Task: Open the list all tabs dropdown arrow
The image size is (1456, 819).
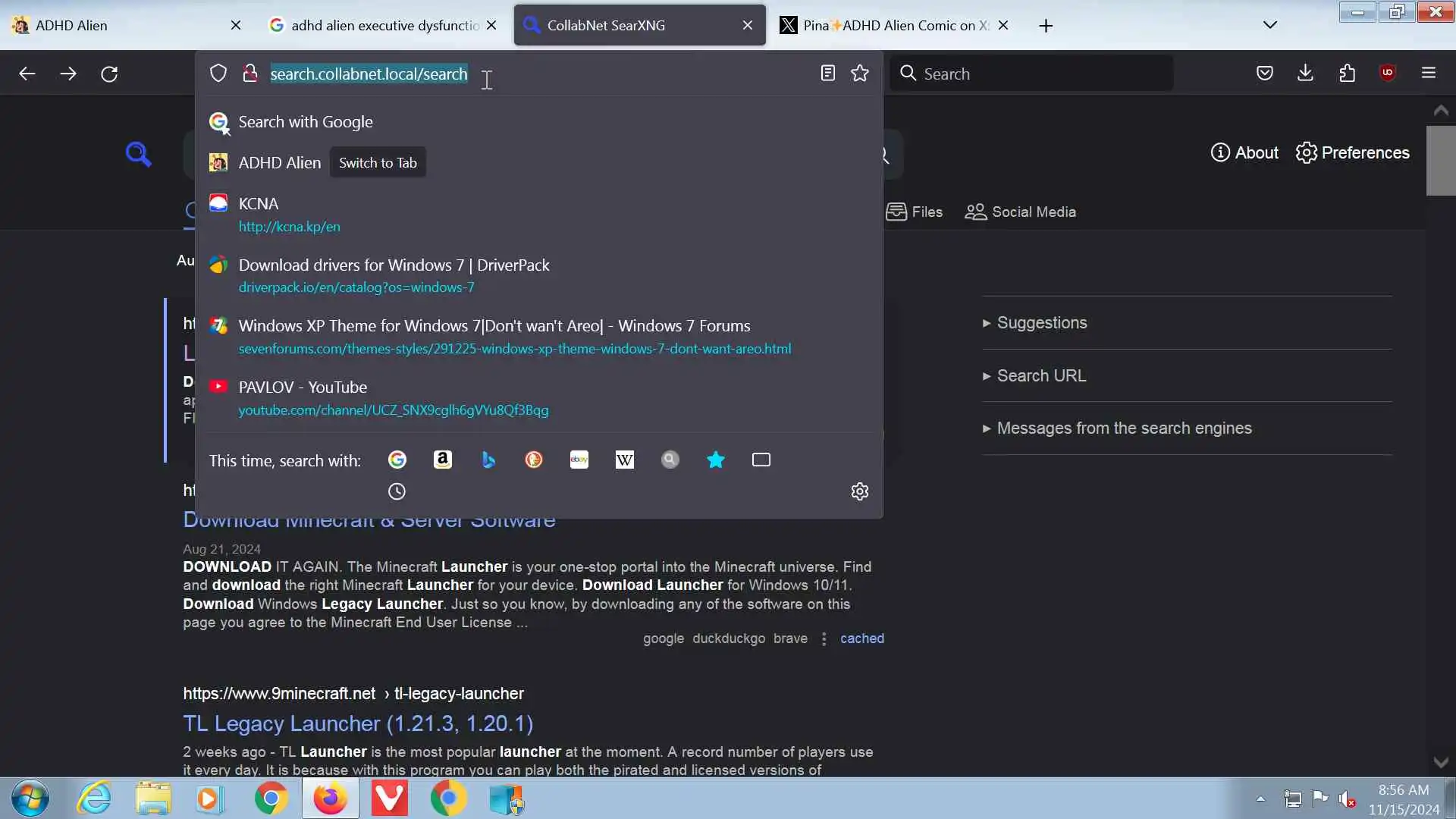Action: click(1270, 25)
